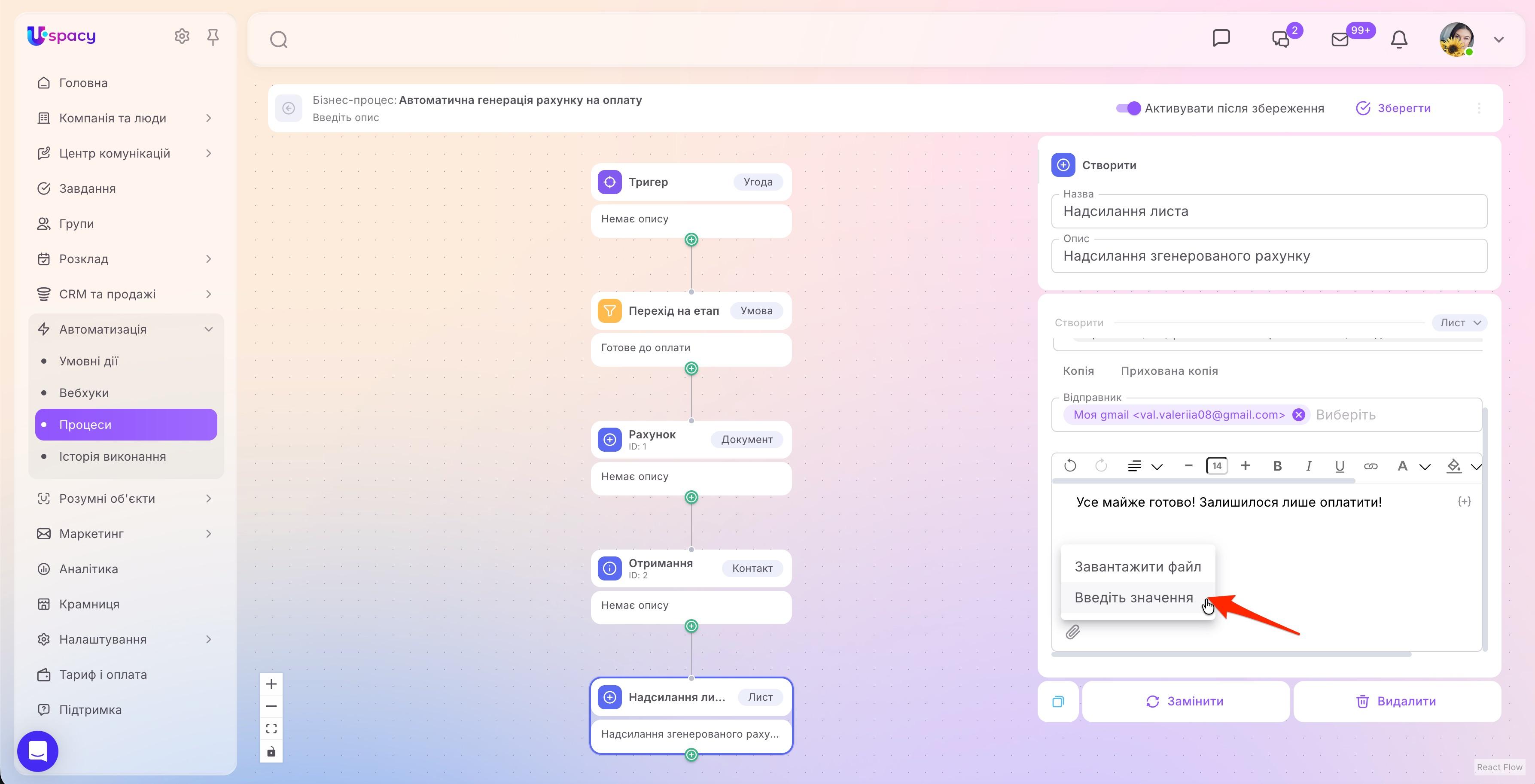Fit the canvas view with the fullscreen icon
Viewport: 1535px width, 784px height.
(x=271, y=729)
